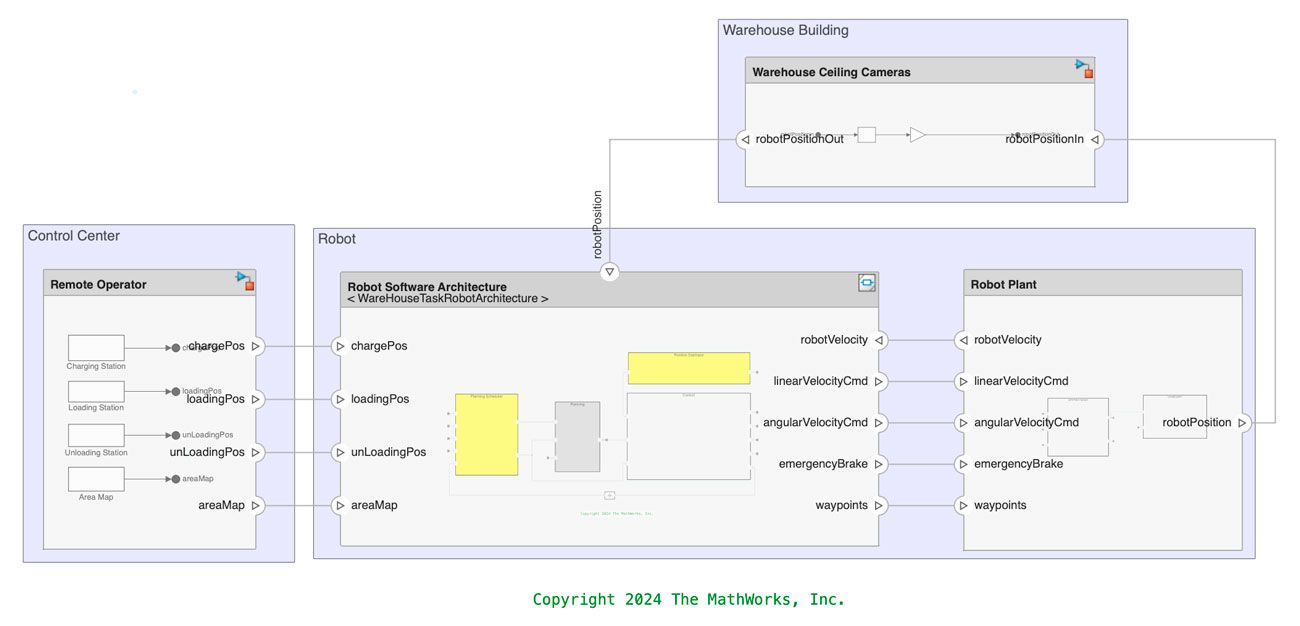Select the Charging Station block
The image size is (1300, 626).
tap(96, 348)
